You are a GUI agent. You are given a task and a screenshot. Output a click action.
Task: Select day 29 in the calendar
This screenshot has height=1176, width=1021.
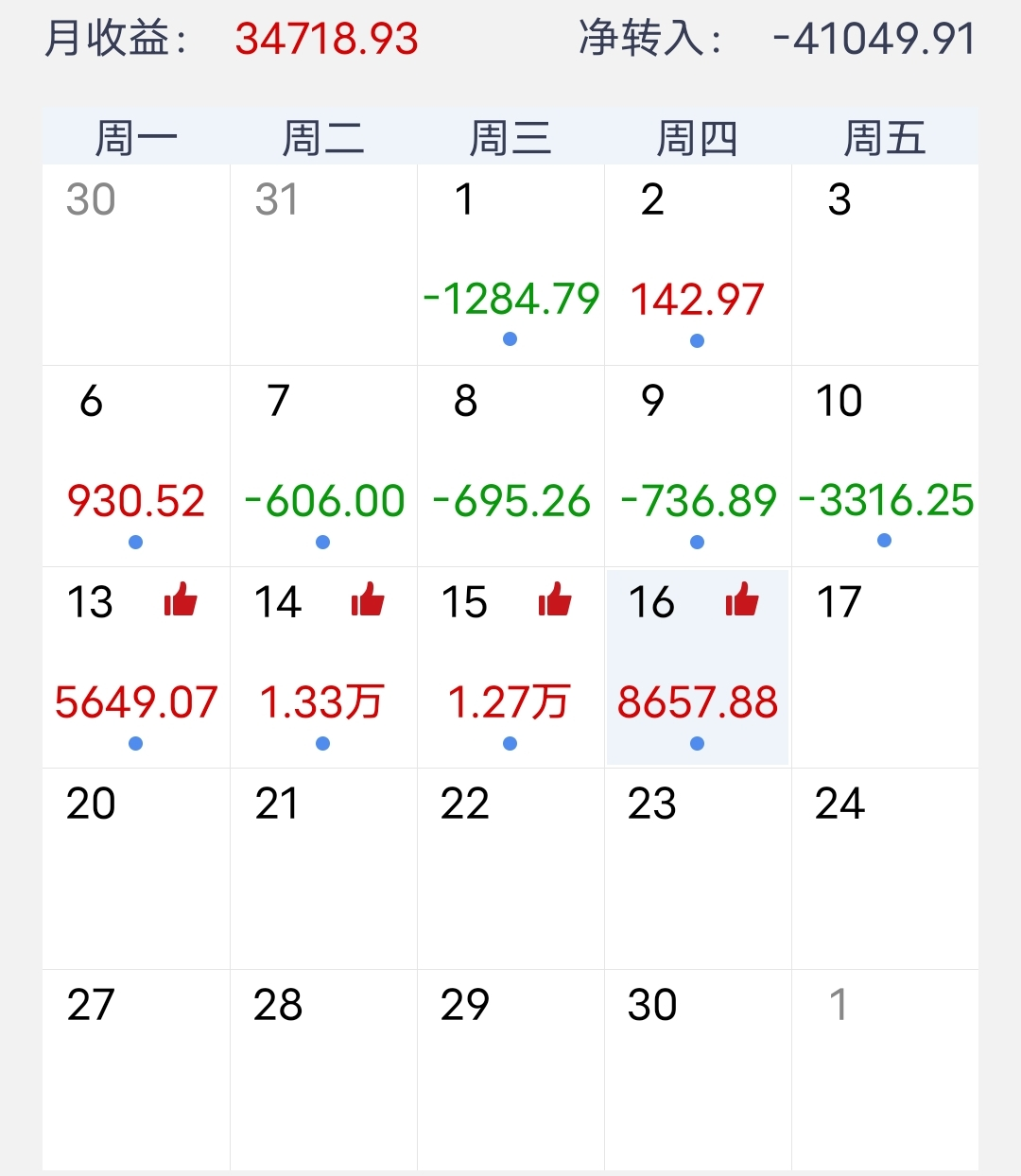coord(510,1070)
